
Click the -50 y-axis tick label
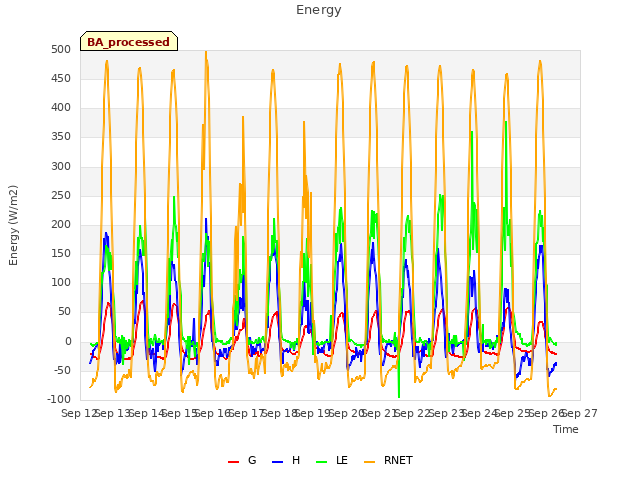pyautogui.click(x=62, y=371)
